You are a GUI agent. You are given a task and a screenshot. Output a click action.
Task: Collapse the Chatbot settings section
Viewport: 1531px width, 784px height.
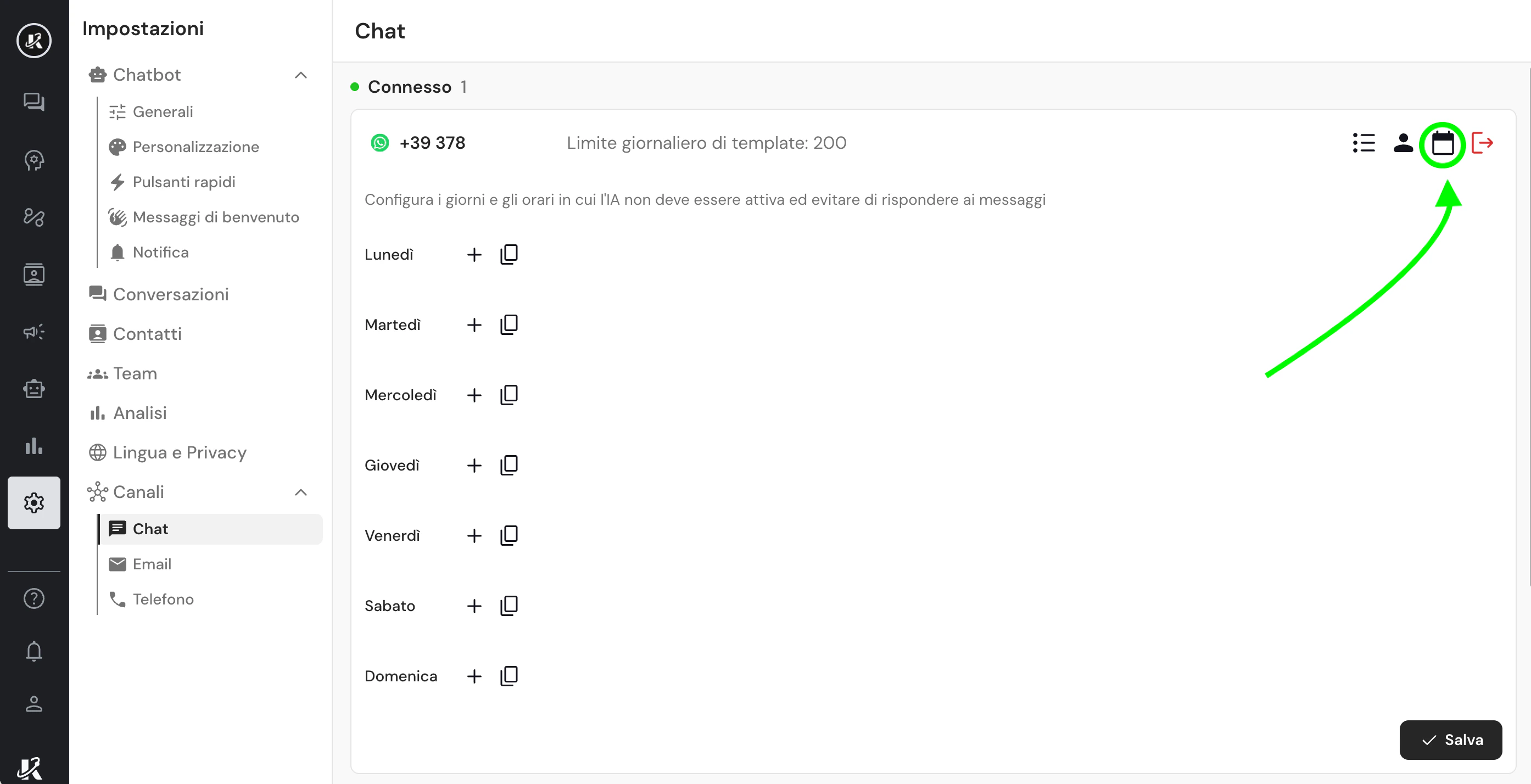click(301, 75)
